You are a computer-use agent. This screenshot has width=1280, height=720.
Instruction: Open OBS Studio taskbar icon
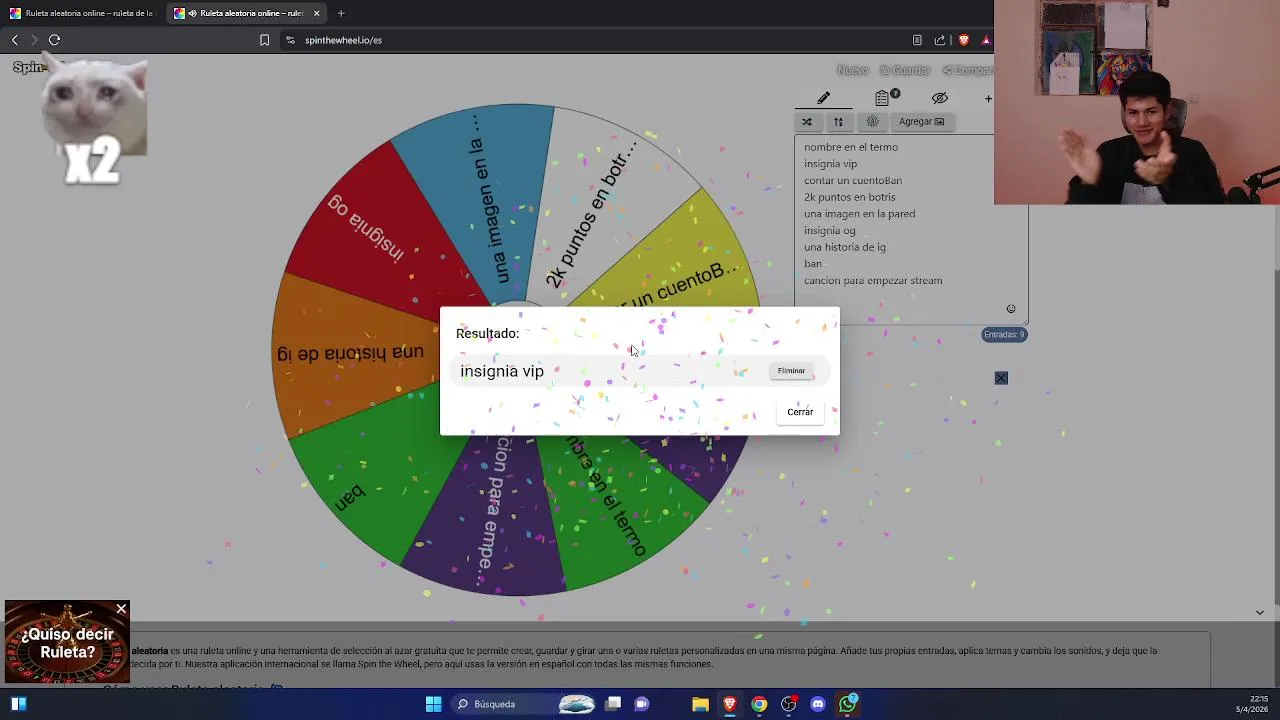pyautogui.click(x=789, y=704)
